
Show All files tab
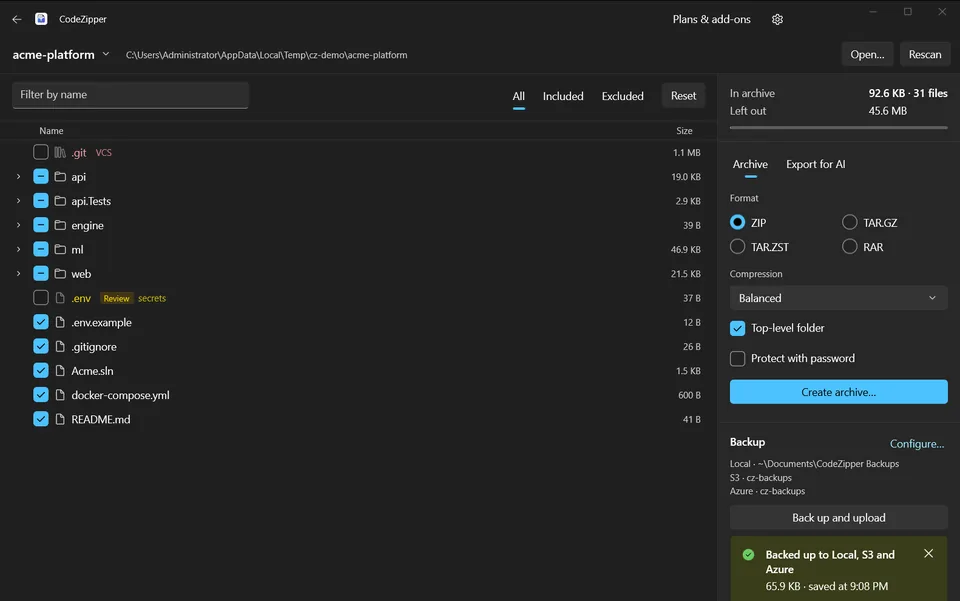tap(519, 96)
